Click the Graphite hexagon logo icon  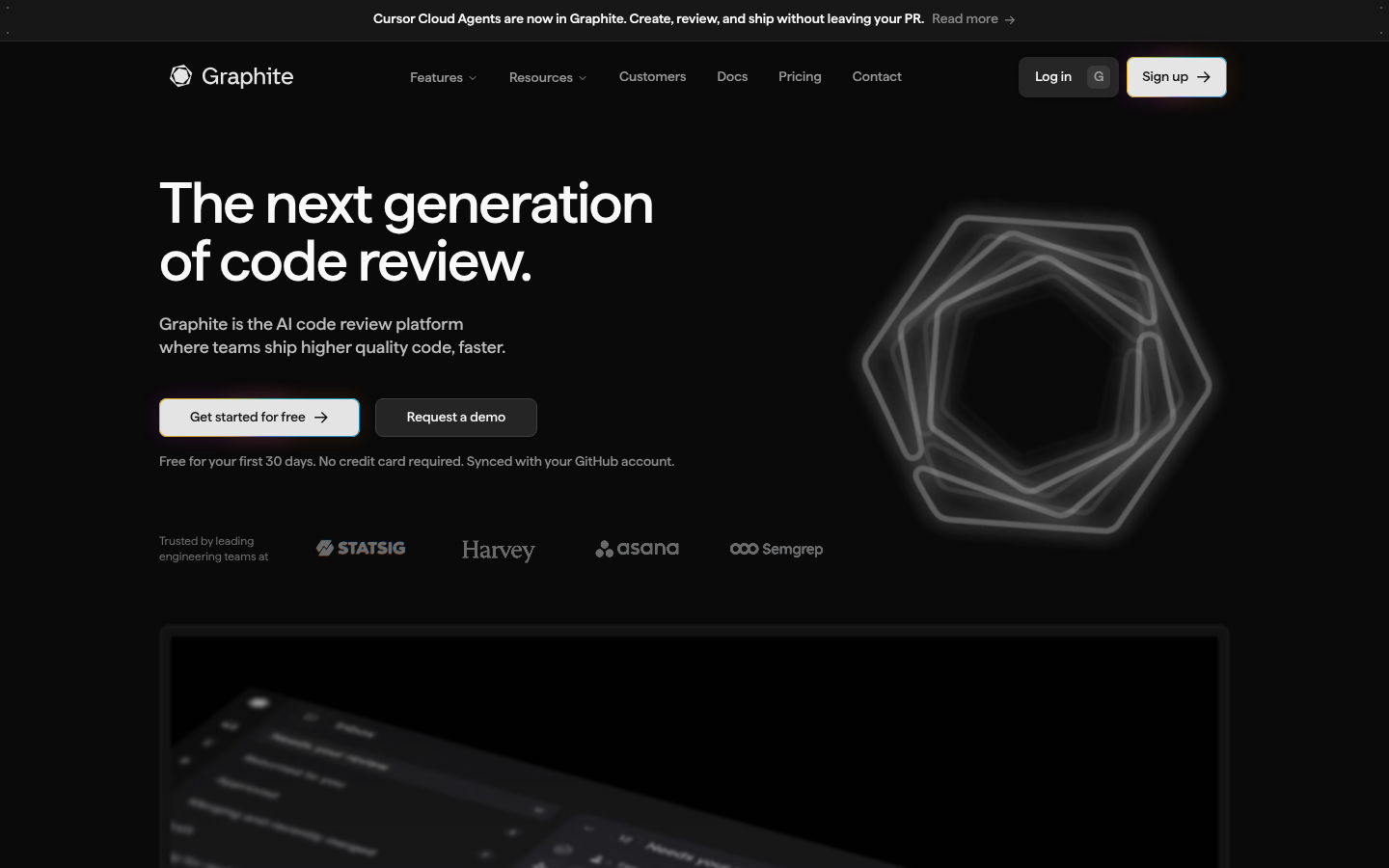pyautogui.click(x=180, y=76)
